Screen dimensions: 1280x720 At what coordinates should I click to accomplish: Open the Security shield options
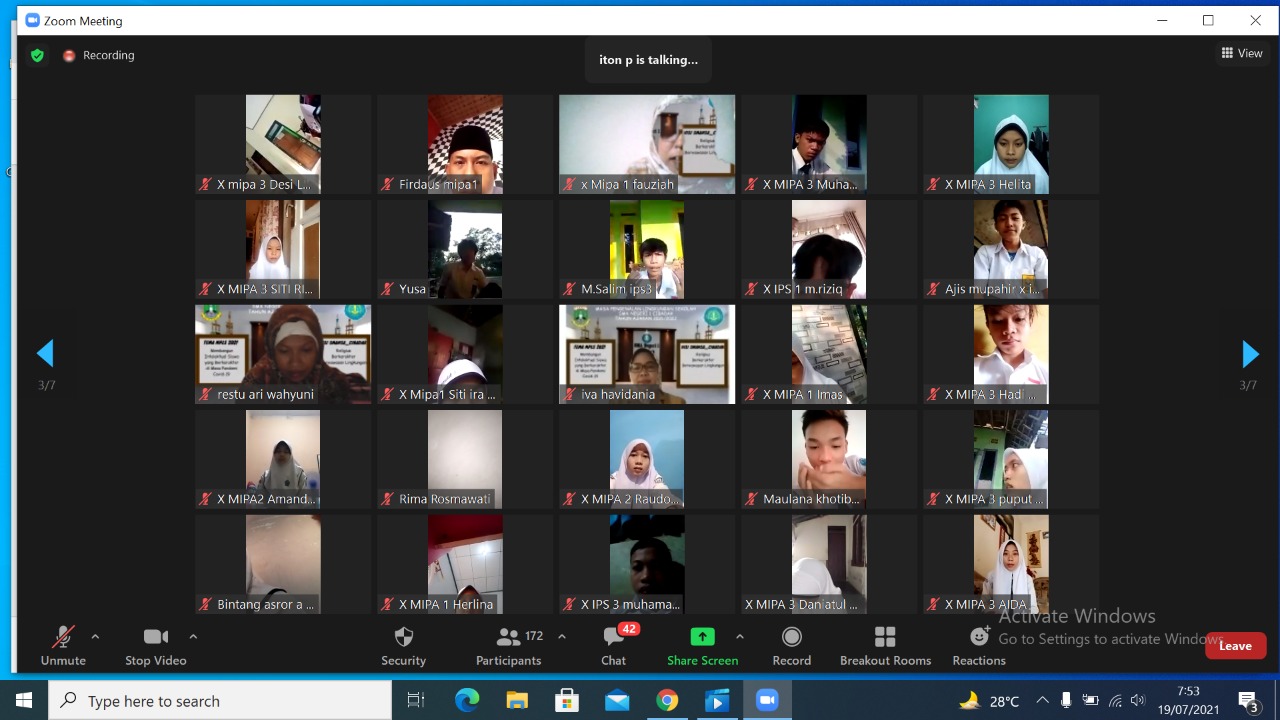pyautogui.click(x=403, y=646)
